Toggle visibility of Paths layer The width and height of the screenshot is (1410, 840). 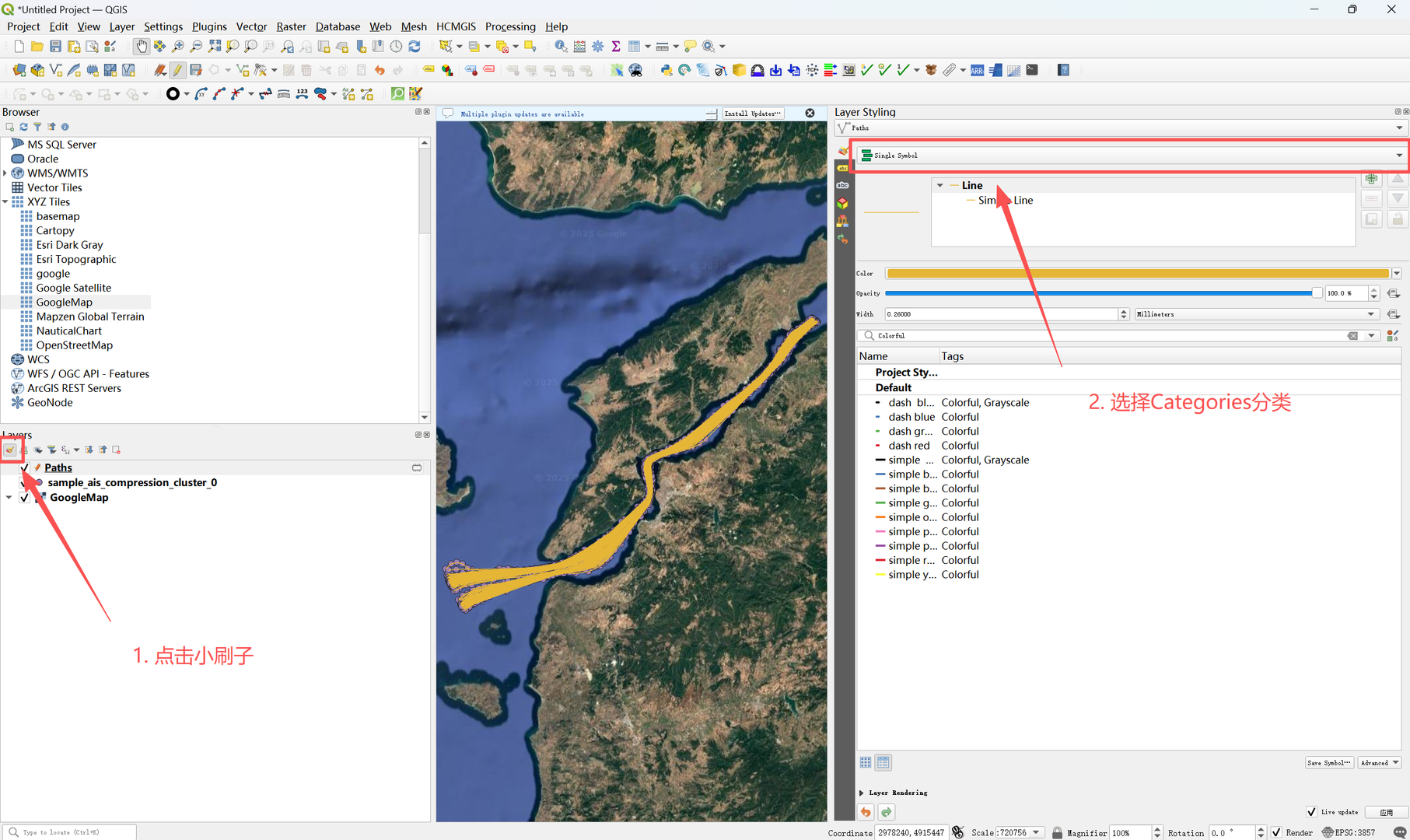tap(24, 467)
